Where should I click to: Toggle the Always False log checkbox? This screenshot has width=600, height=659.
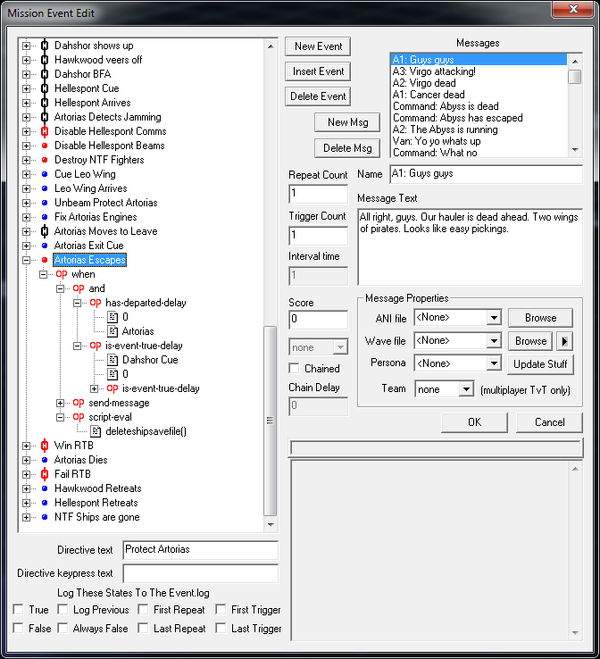61,628
